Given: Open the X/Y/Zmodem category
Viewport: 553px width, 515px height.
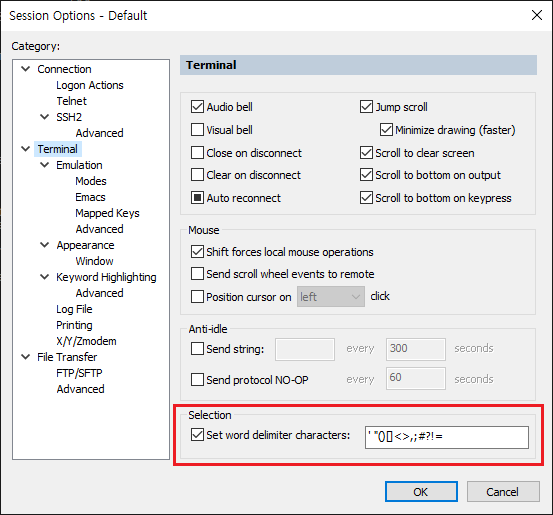Looking at the screenshot, I should point(86,341).
